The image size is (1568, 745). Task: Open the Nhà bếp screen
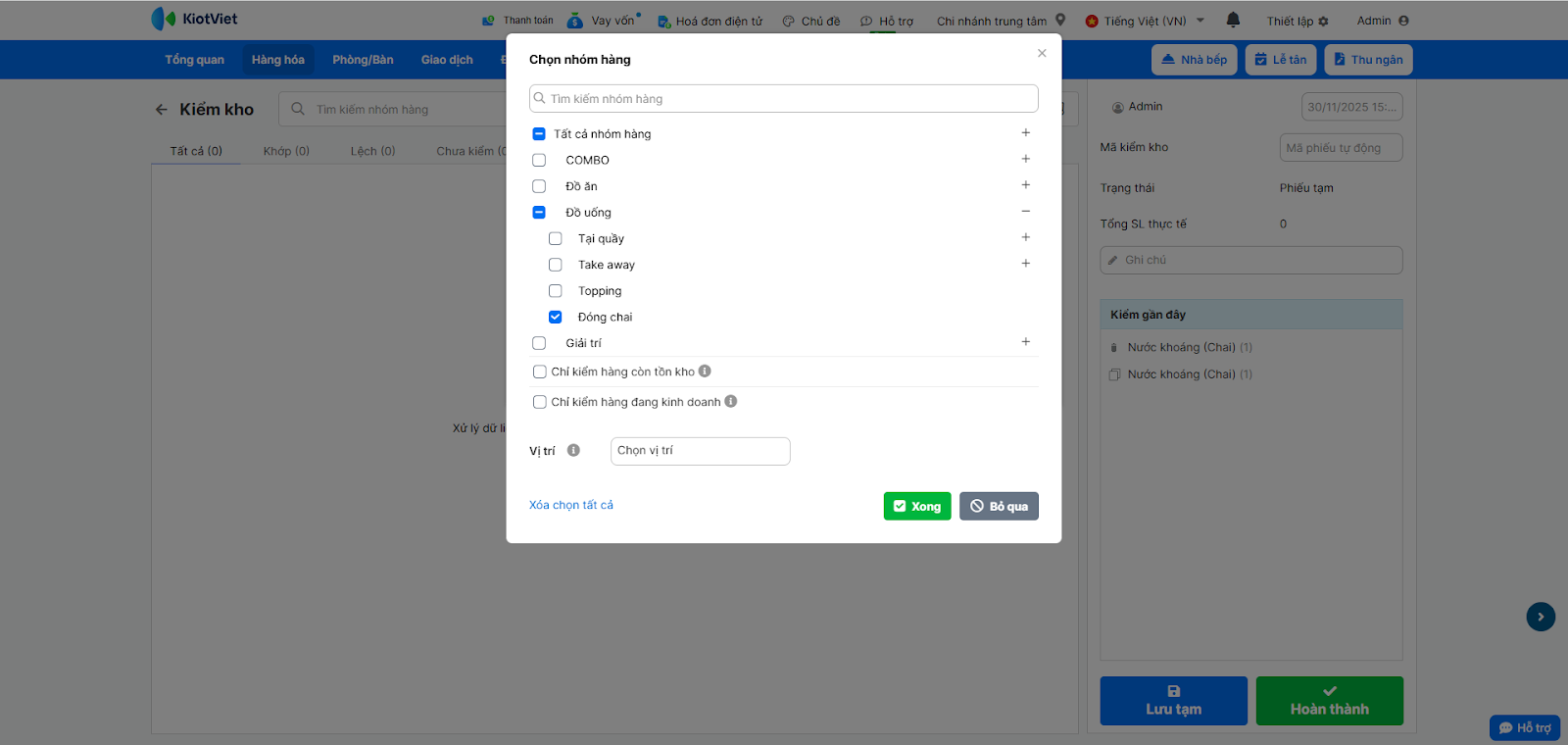(x=1195, y=60)
